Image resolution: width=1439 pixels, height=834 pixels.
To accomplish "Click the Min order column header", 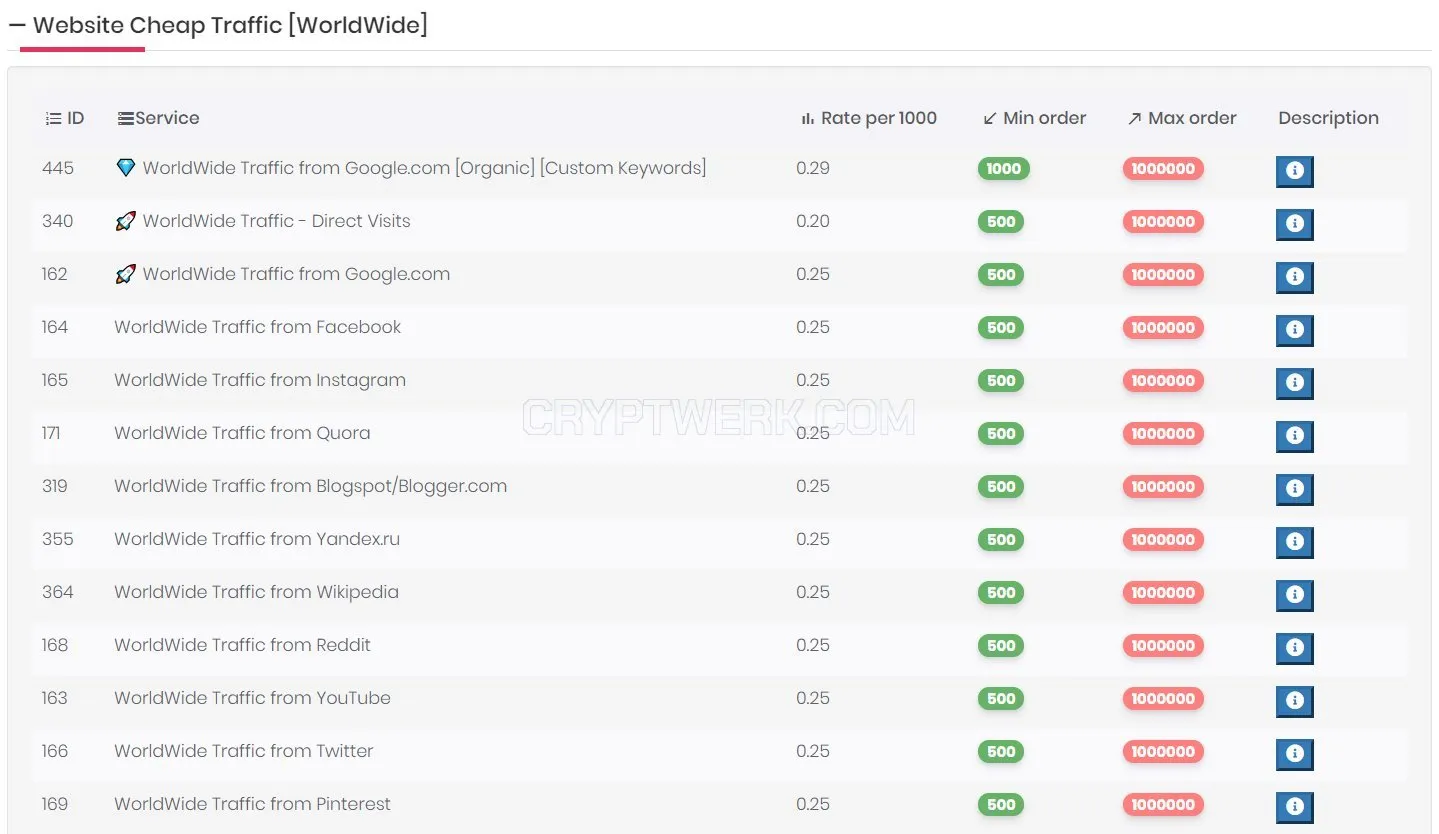I will 1034,118.
